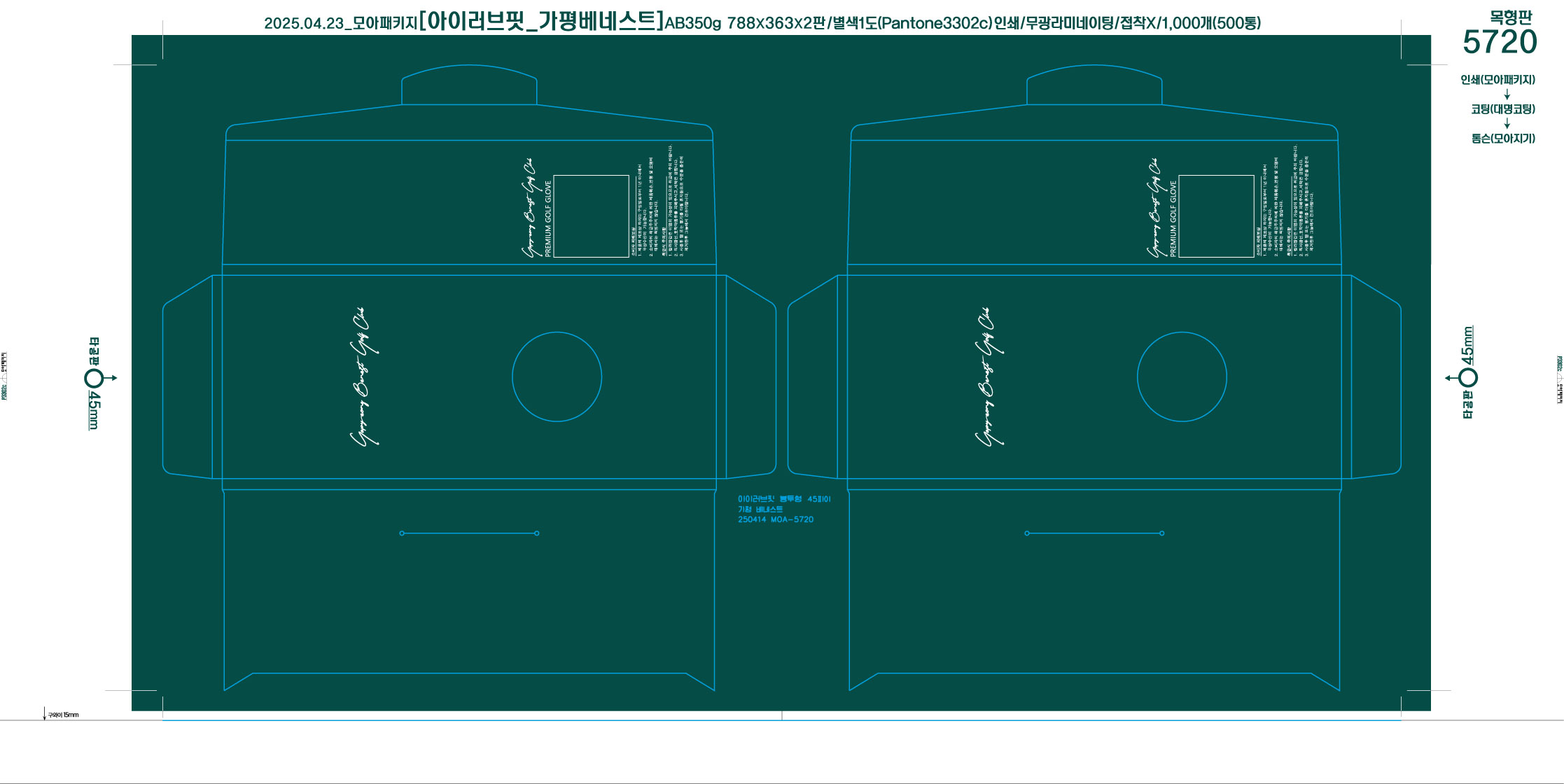The width and height of the screenshot is (1564, 784).
Task: Click the 구와이 15mm down arrow
Action: click(45, 714)
